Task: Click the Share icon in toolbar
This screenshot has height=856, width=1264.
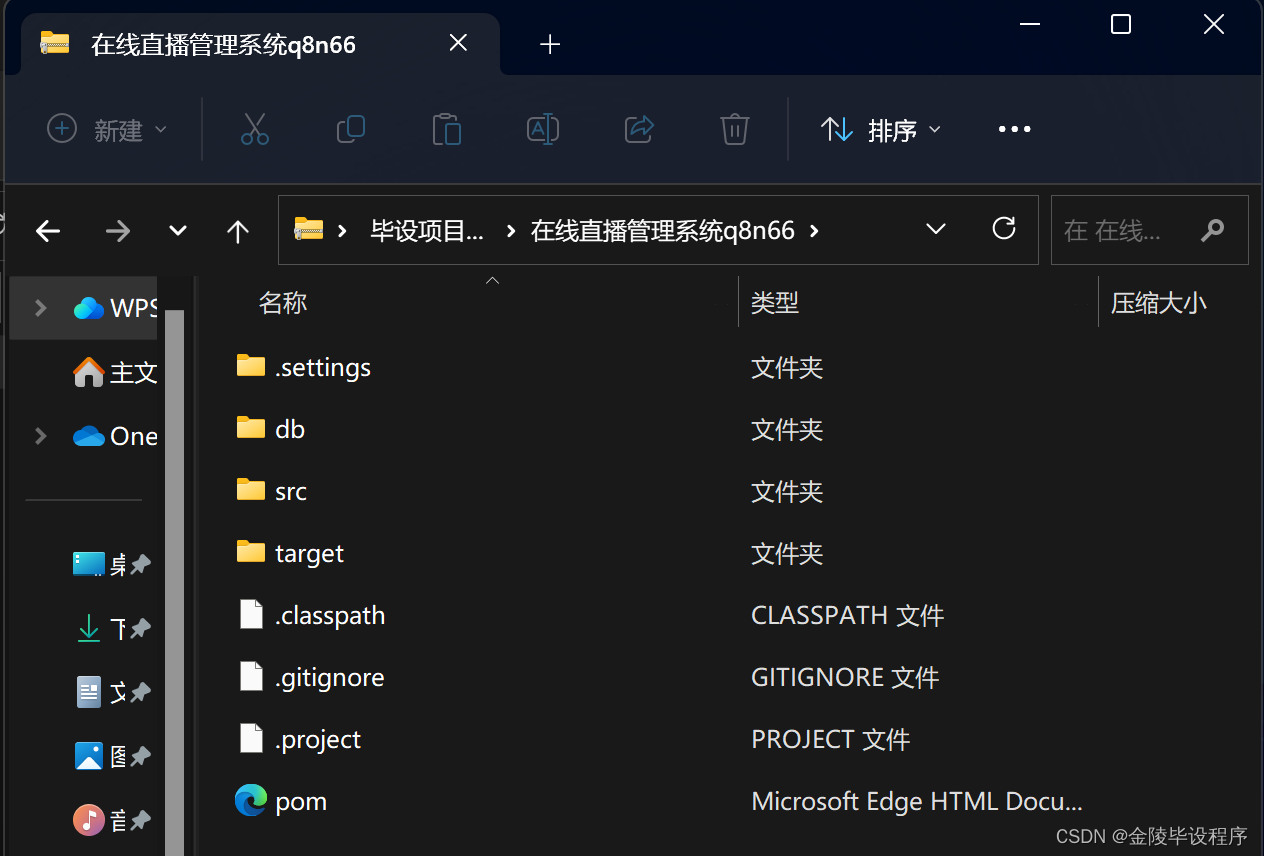Action: tap(638, 129)
